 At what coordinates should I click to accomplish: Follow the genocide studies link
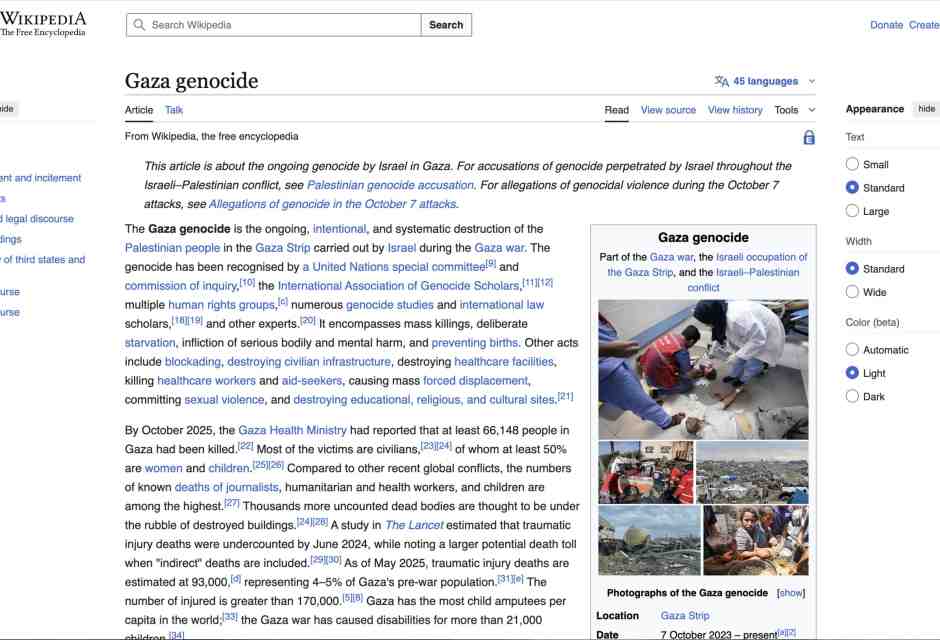coord(390,305)
